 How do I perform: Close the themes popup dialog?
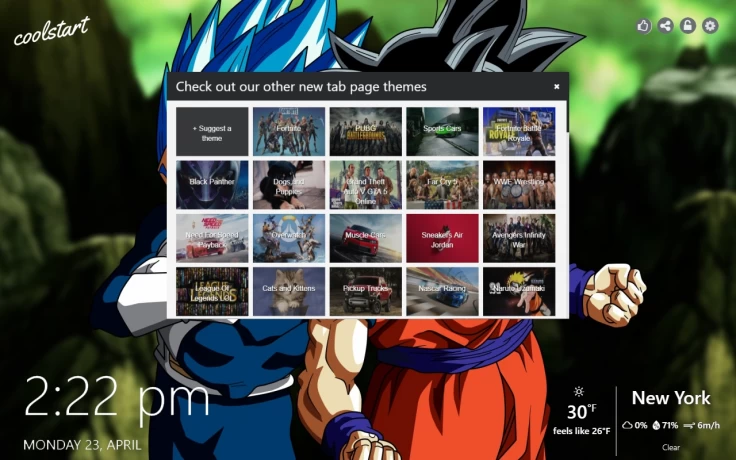coord(556,86)
